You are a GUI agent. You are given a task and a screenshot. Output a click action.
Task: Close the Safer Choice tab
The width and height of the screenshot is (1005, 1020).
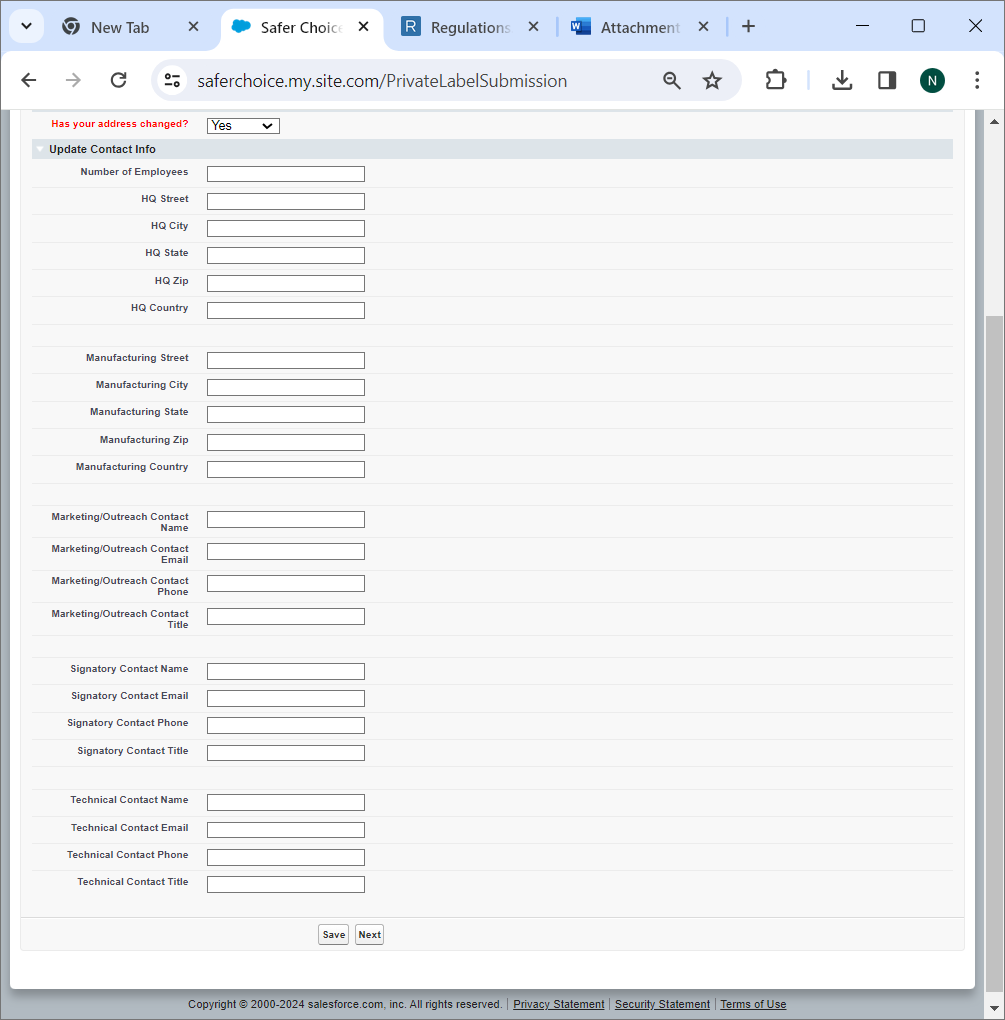coord(364,27)
